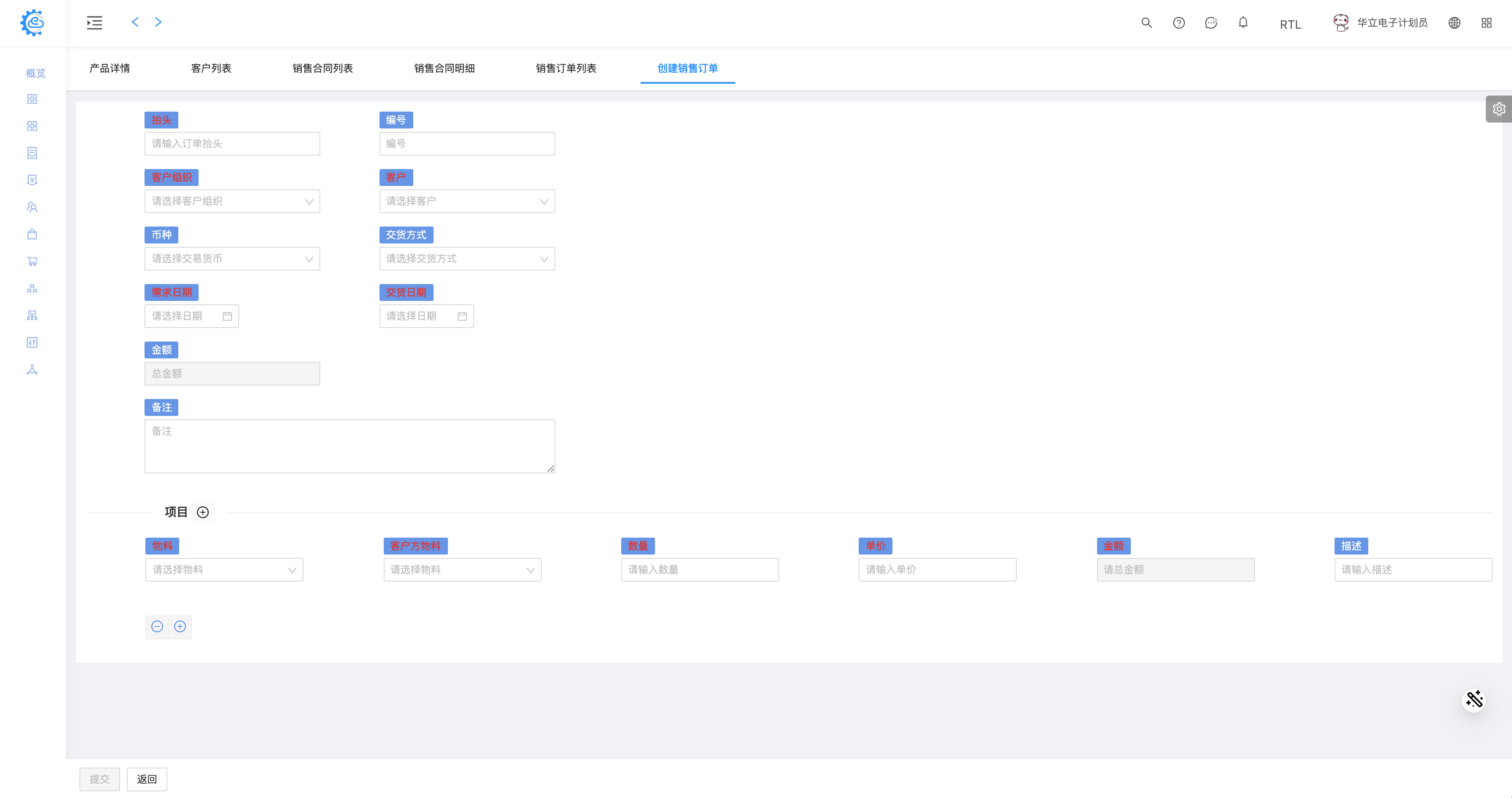Open the 需求日期 date picker

coord(191,317)
